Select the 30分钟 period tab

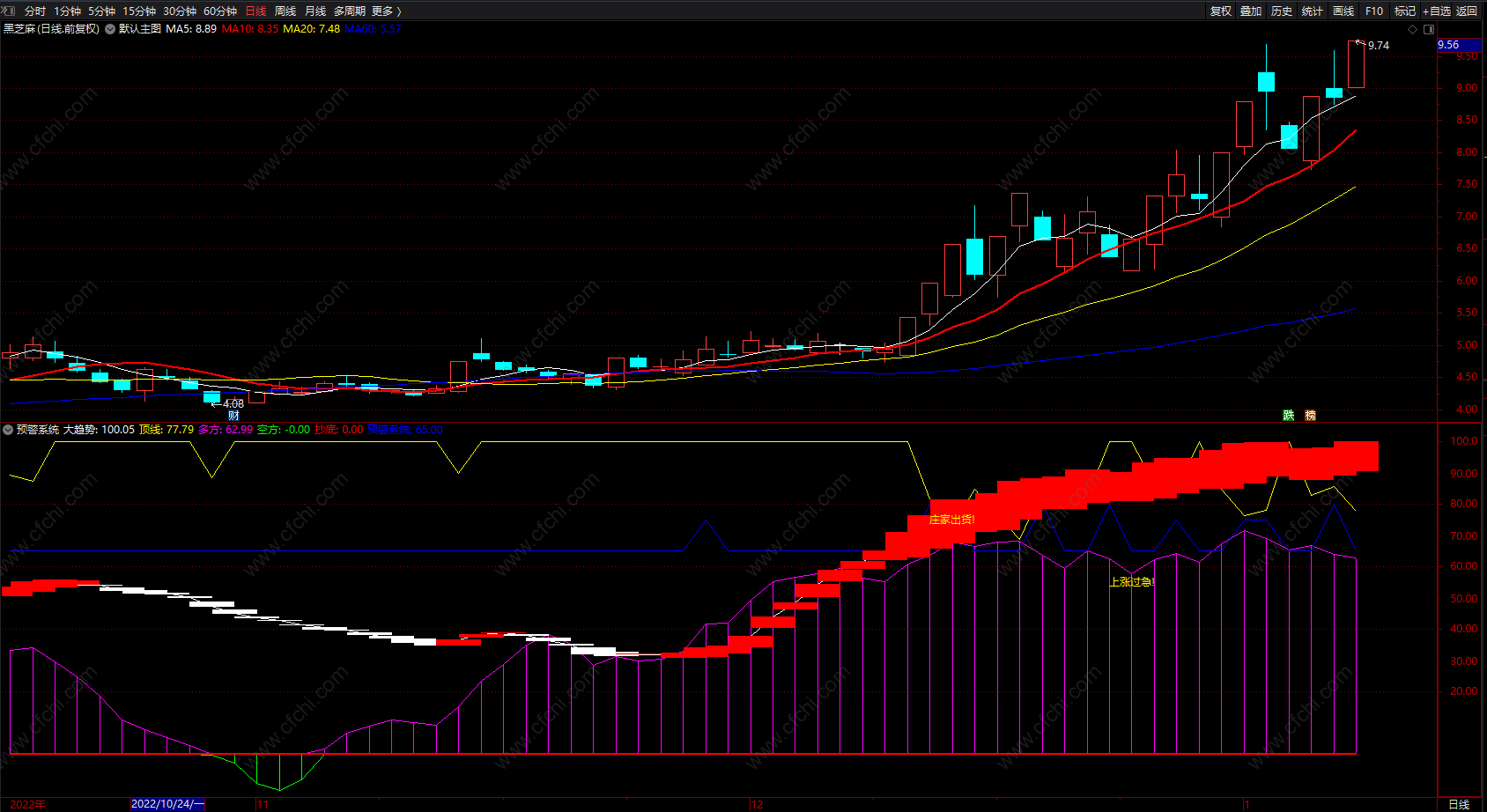coord(180,11)
